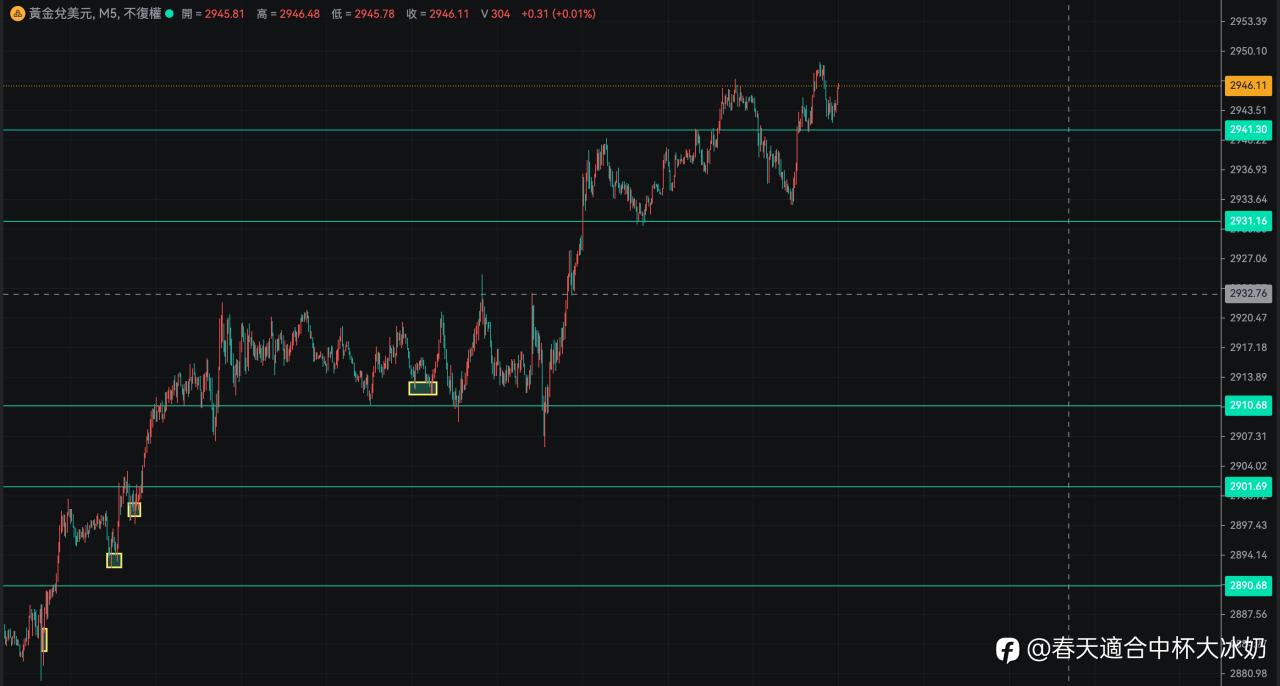
Task: Click the 2950.00 tick on price axis
Action: (x=1249, y=51)
